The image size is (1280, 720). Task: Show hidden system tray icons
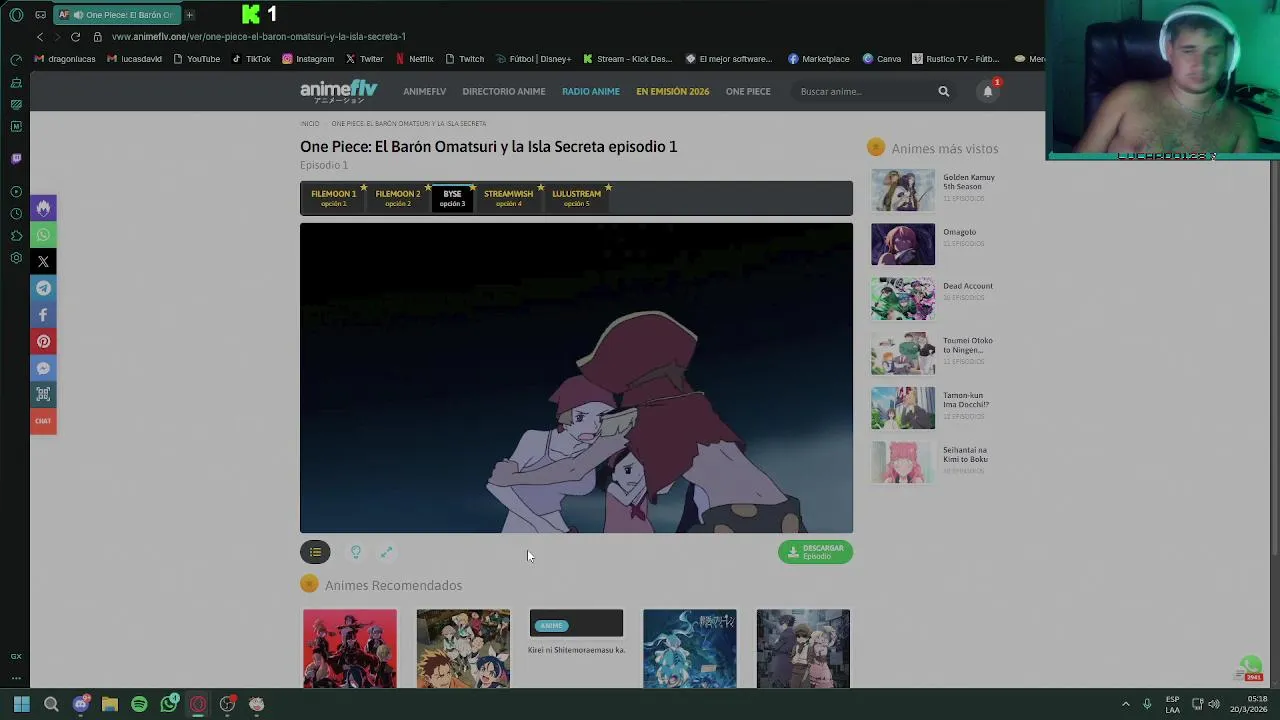[x=1125, y=704]
